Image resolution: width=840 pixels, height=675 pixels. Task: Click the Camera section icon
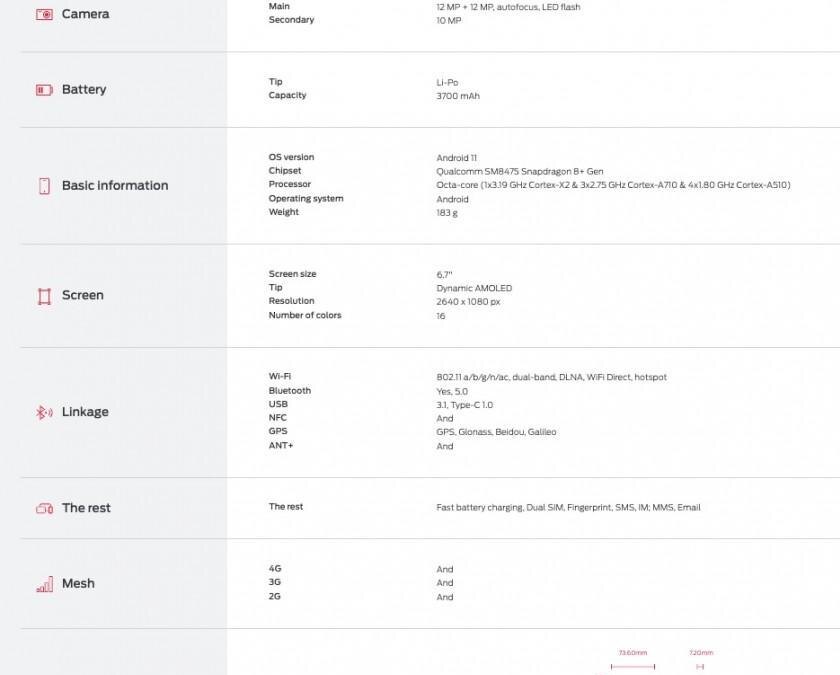point(44,14)
